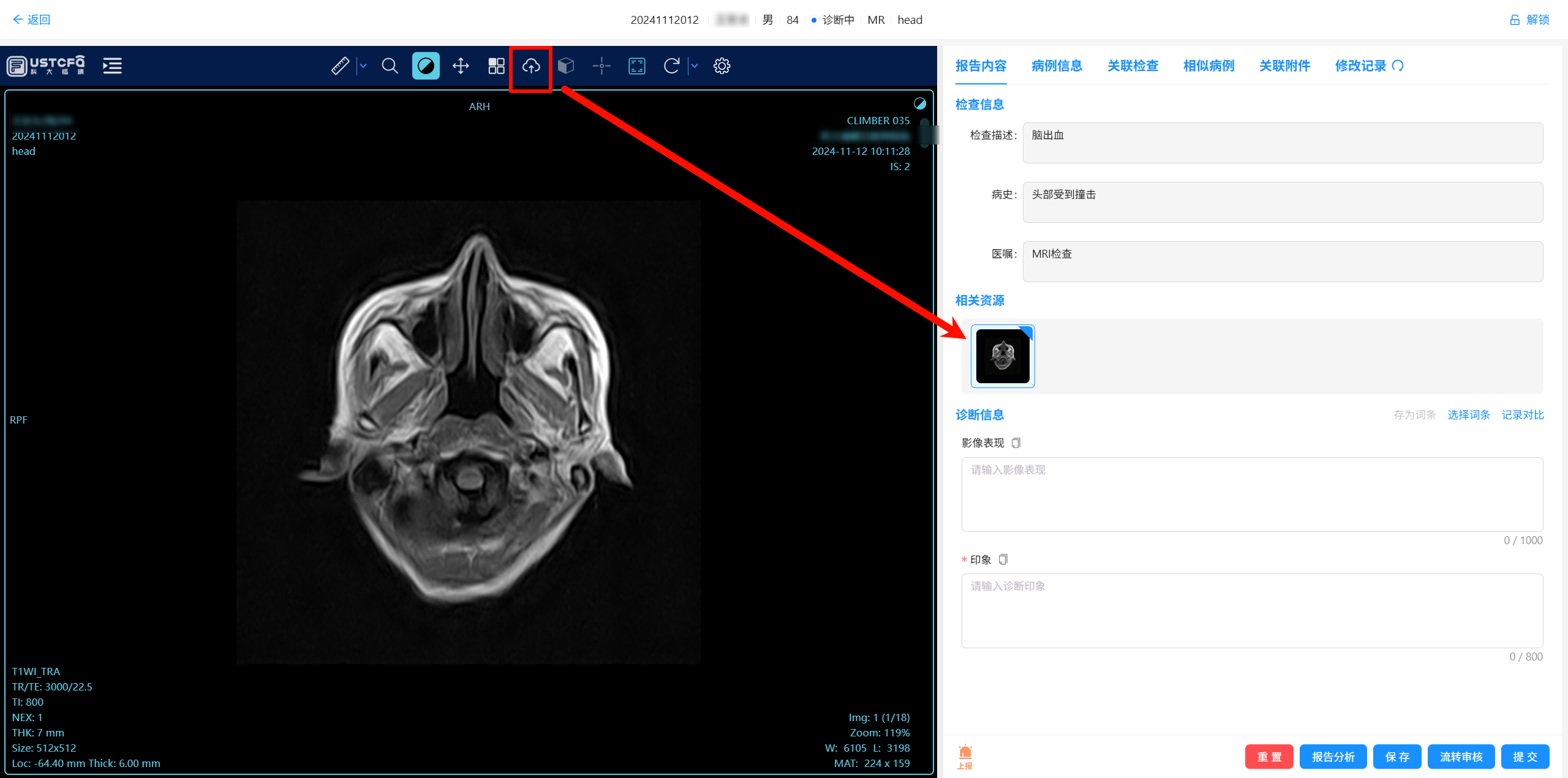
Task: Click the copy icon beside 影像表现
Action: coord(1016,443)
